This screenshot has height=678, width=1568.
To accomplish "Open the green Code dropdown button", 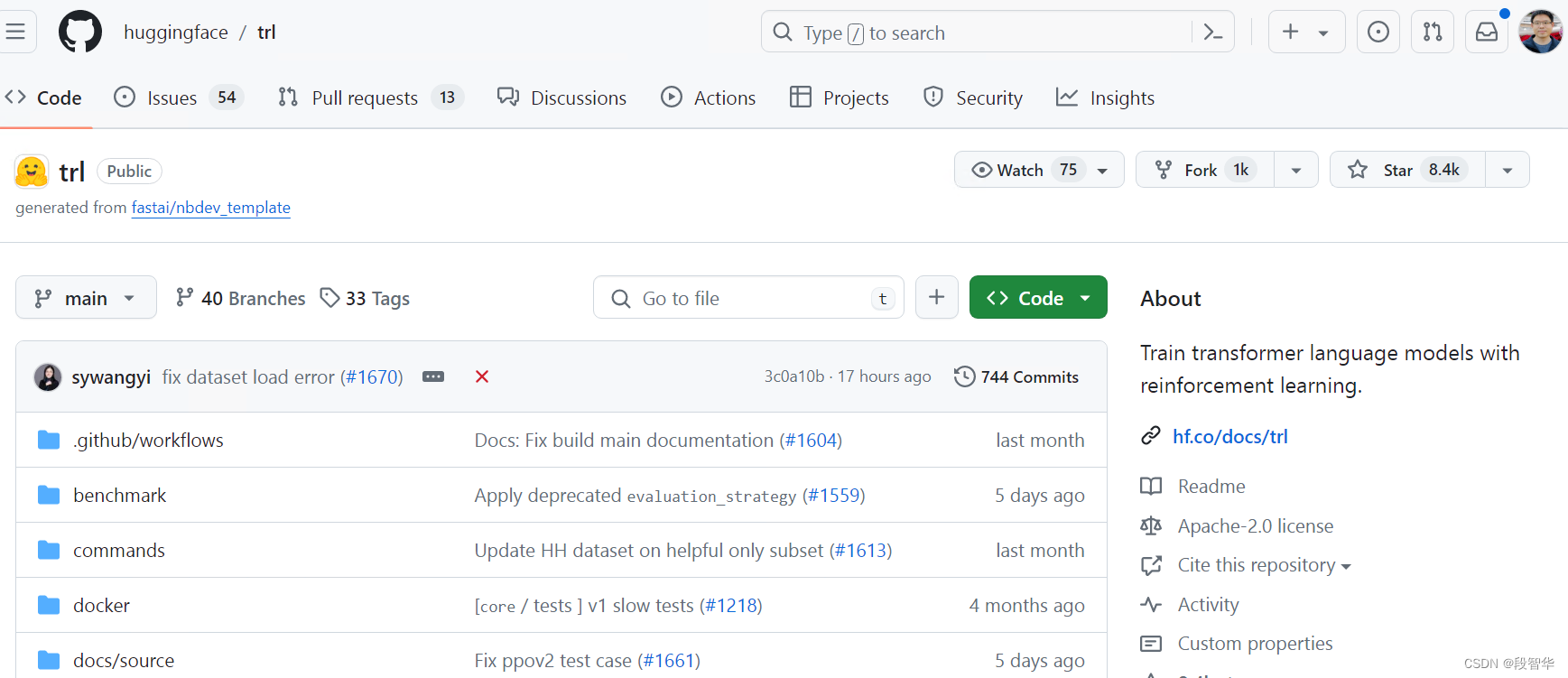I will (1038, 298).
